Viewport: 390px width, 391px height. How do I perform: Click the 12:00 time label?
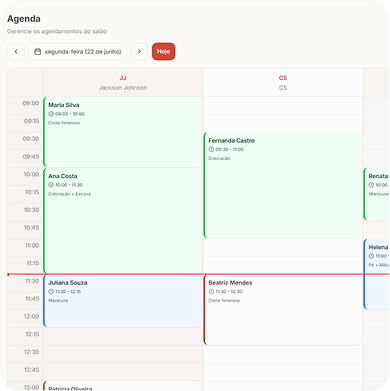pos(31,316)
